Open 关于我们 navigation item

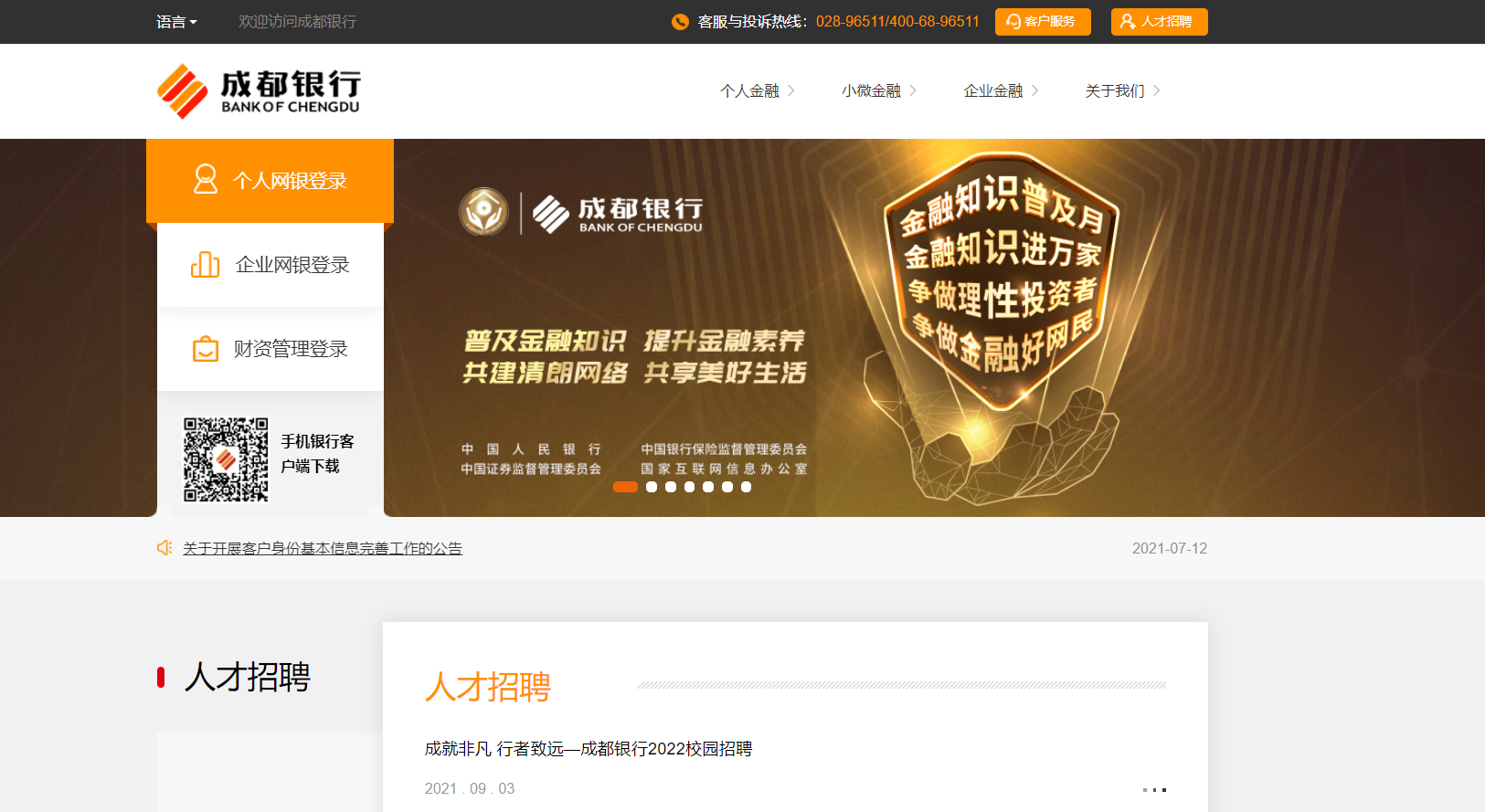pos(1115,90)
